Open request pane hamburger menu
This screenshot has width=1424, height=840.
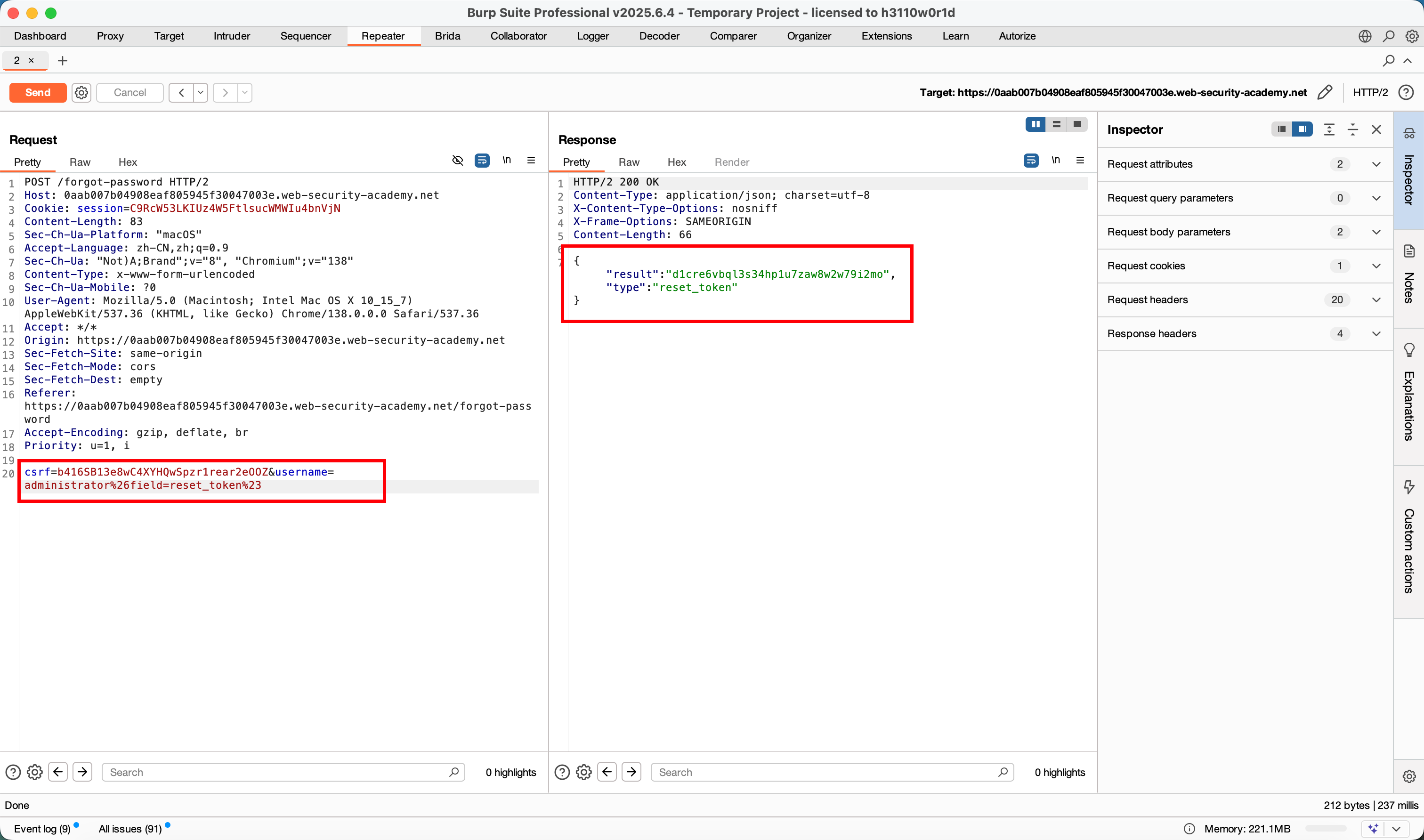531,160
